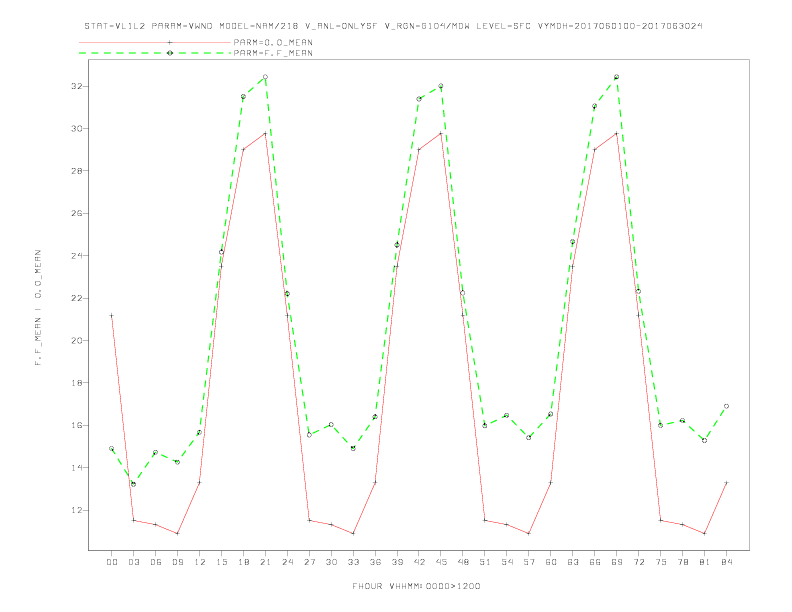Viewport: 792px width, 612px height.
Task: Click the red observed data point at hour 00
Action: tap(112, 316)
